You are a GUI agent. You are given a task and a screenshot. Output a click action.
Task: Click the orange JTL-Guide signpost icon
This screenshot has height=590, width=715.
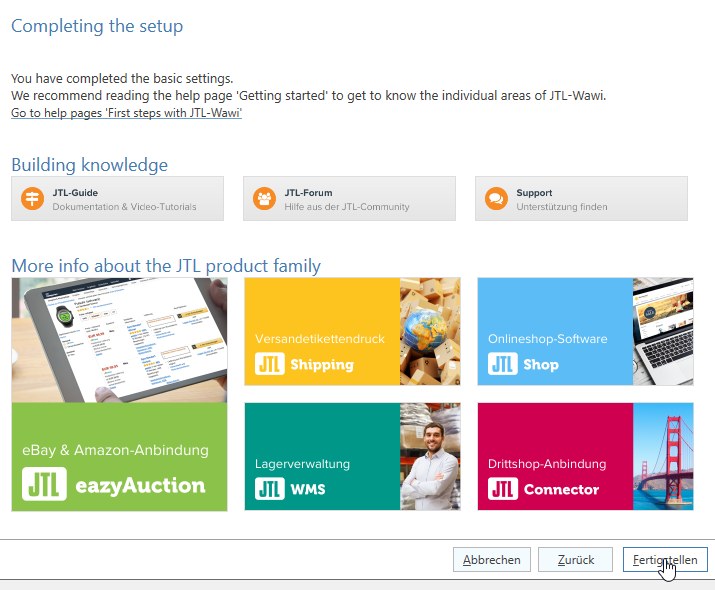coord(32,199)
